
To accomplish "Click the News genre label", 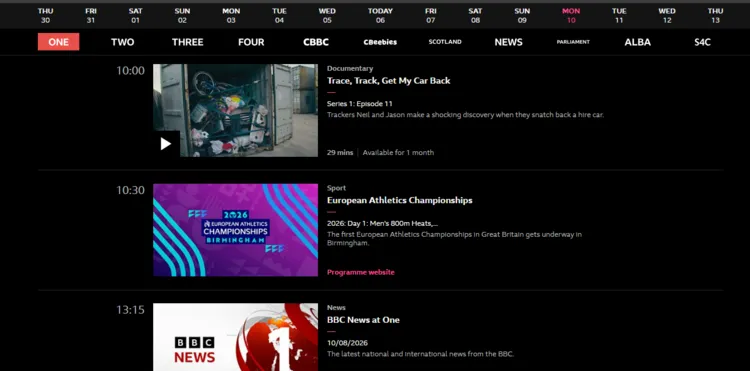I will pyautogui.click(x=336, y=307).
